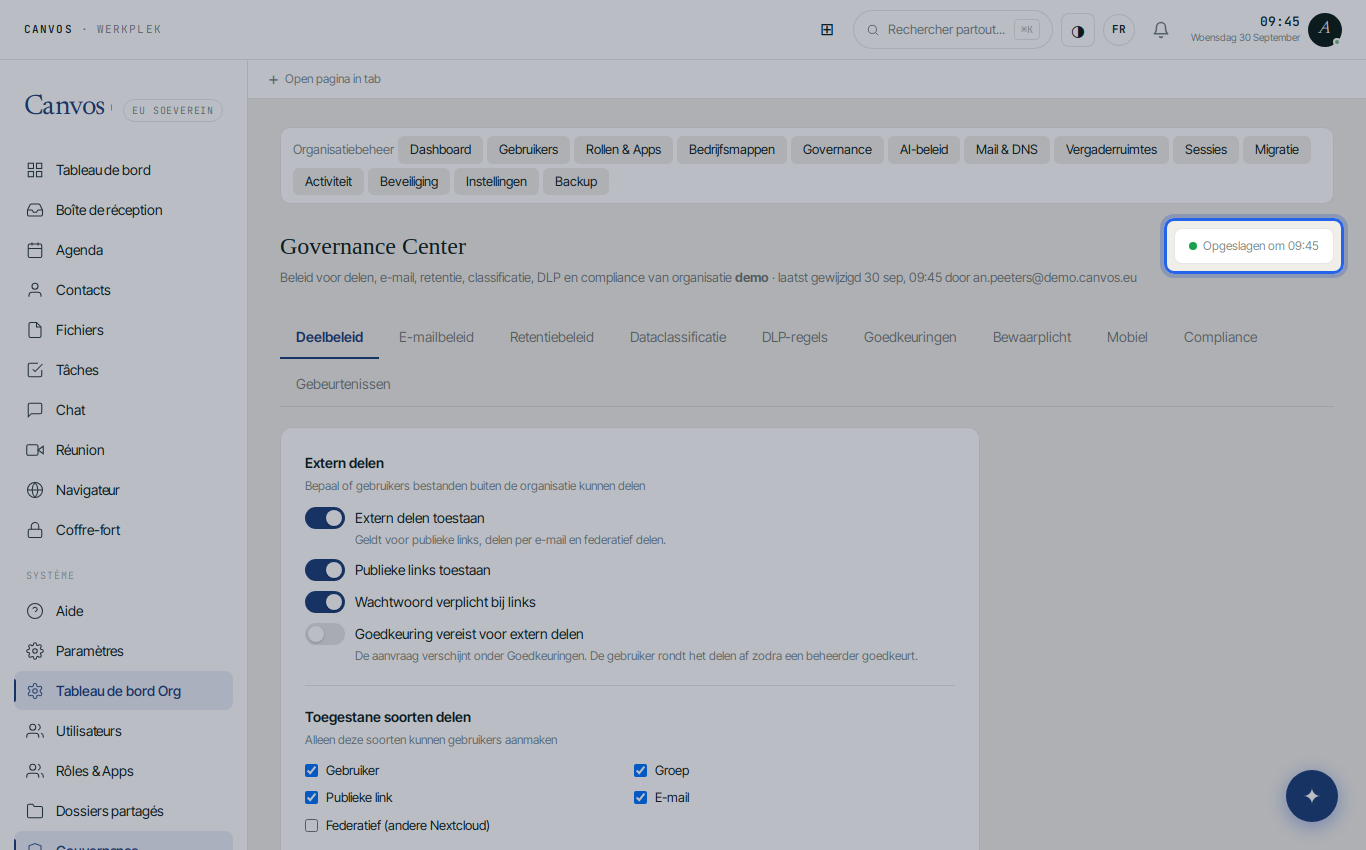
Task: Select the Mail & DNS admin section
Action: coord(1007,150)
